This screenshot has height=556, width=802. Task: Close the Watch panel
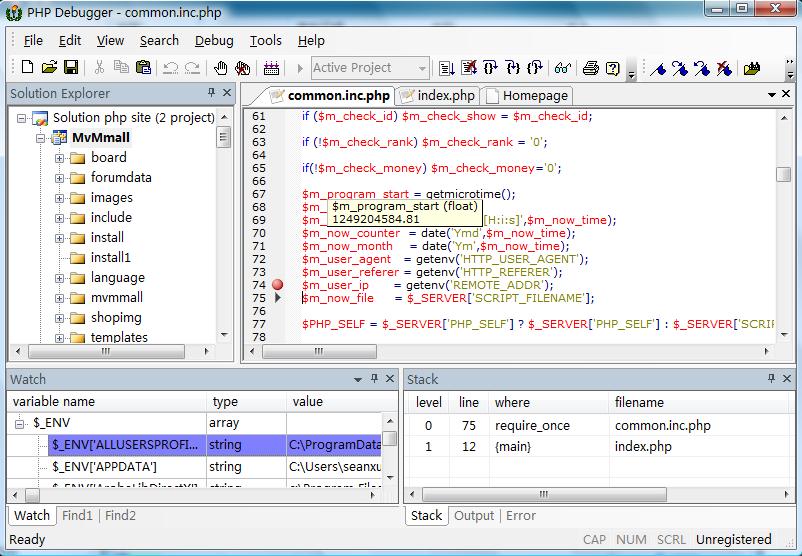[390, 379]
